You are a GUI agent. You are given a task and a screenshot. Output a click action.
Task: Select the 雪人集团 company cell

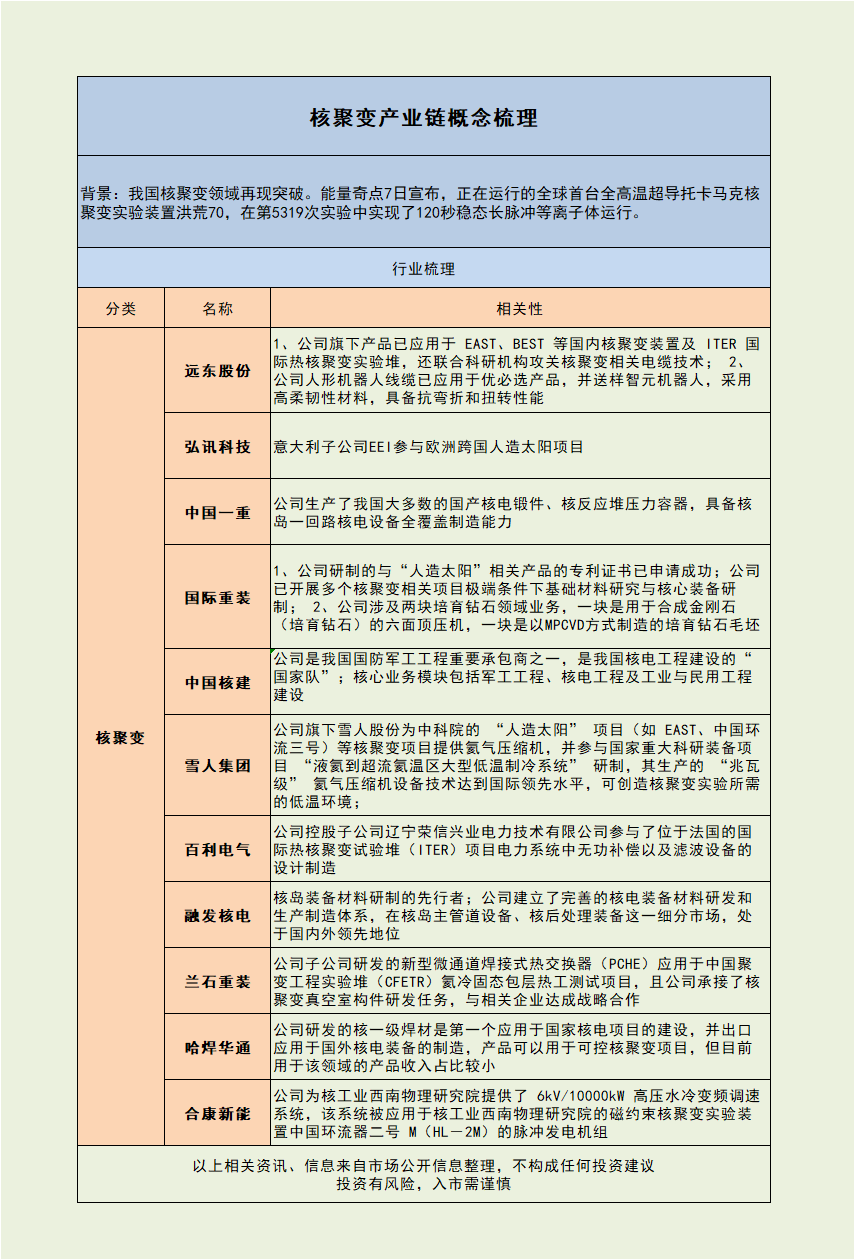coord(217,767)
